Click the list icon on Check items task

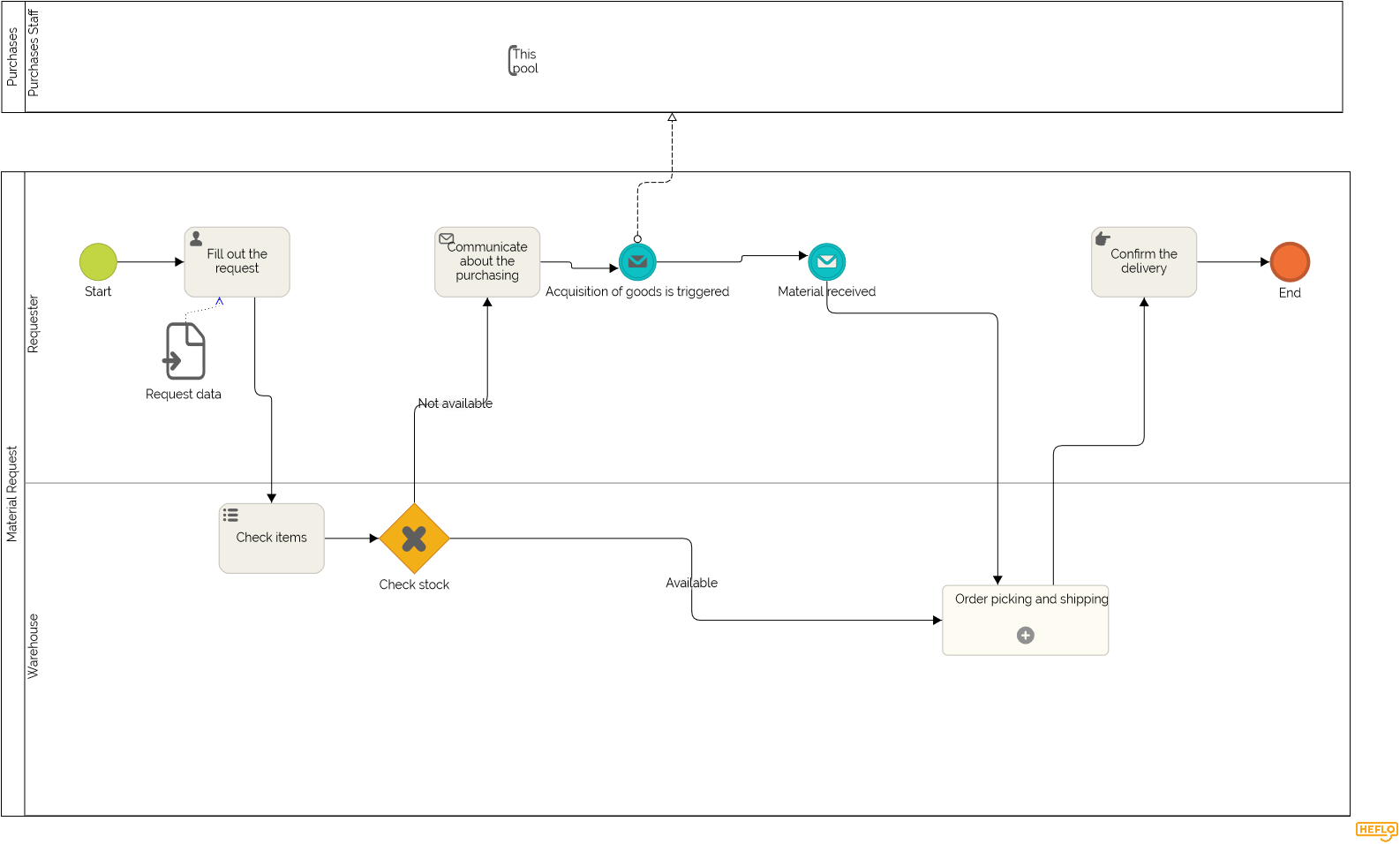[x=230, y=515]
